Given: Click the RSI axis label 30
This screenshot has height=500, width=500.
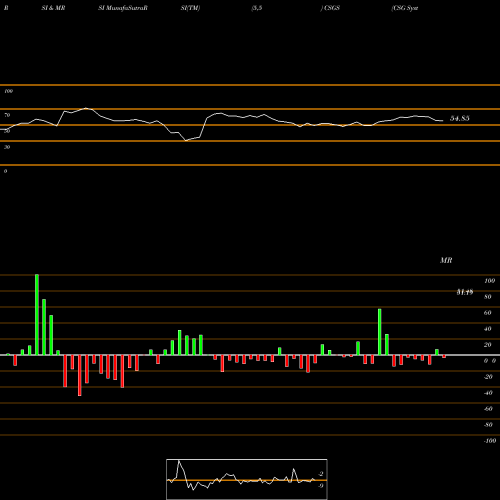Looking at the screenshot, I should click(x=7, y=147).
